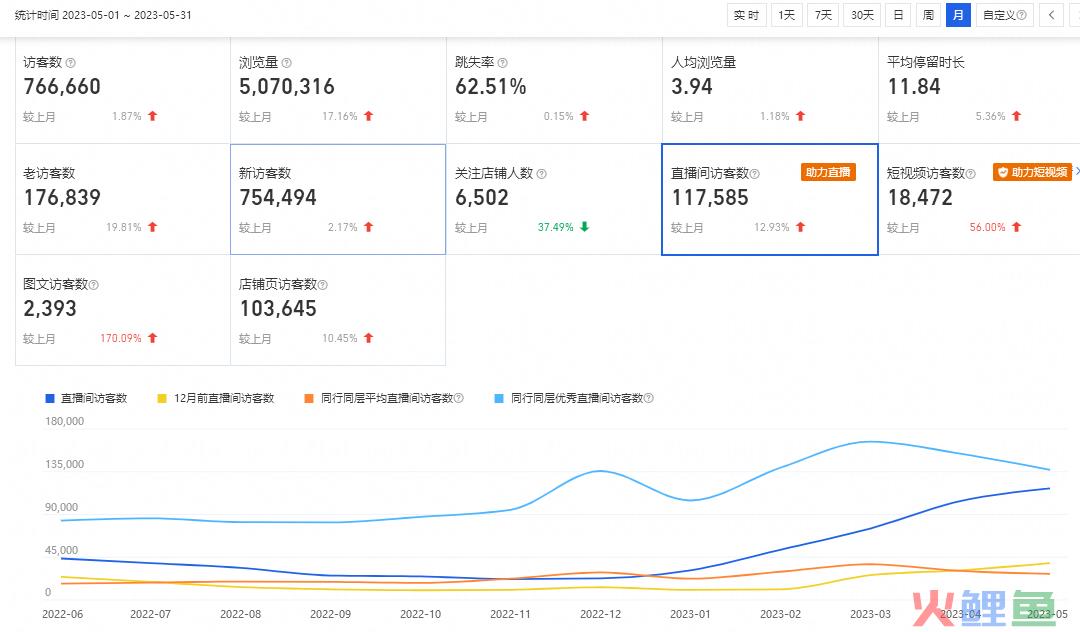Image resolution: width=1080 pixels, height=632 pixels.
Task: Select the 30天 time range tab
Action: [x=861, y=15]
